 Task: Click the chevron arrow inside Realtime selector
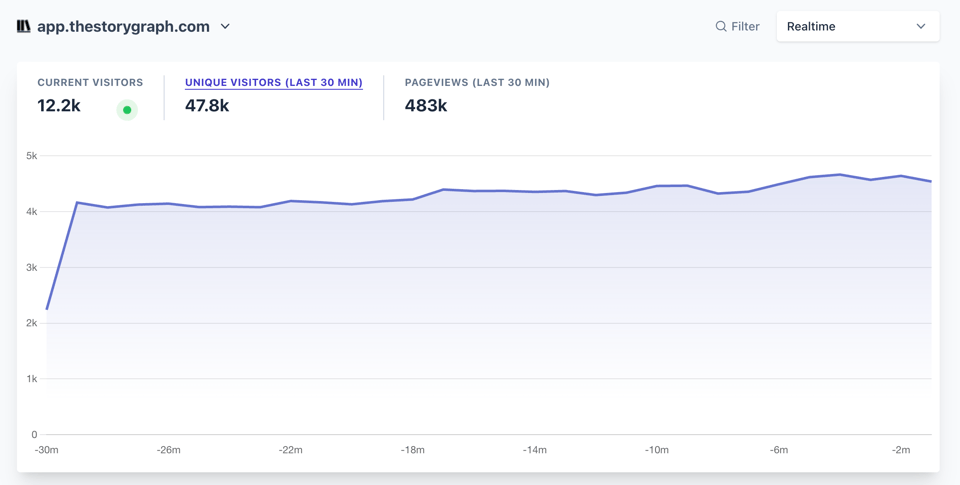click(921, 27)
